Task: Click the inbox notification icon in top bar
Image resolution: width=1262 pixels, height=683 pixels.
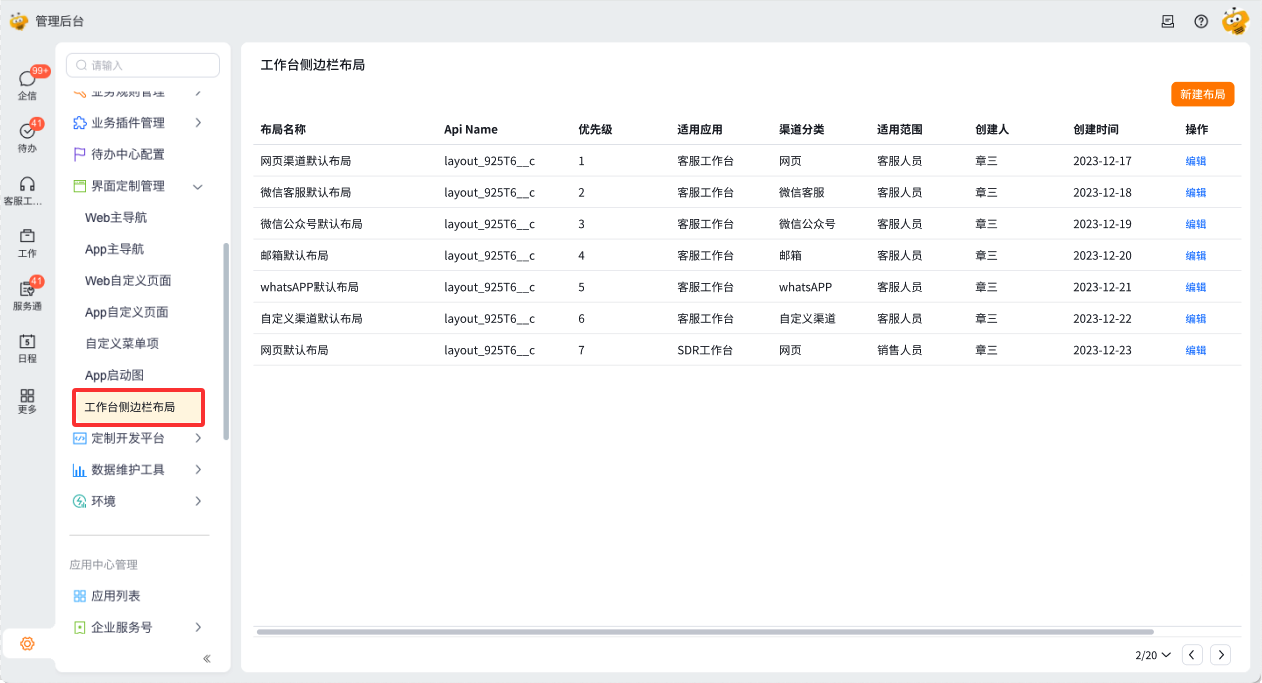Action: [1167, 20]
